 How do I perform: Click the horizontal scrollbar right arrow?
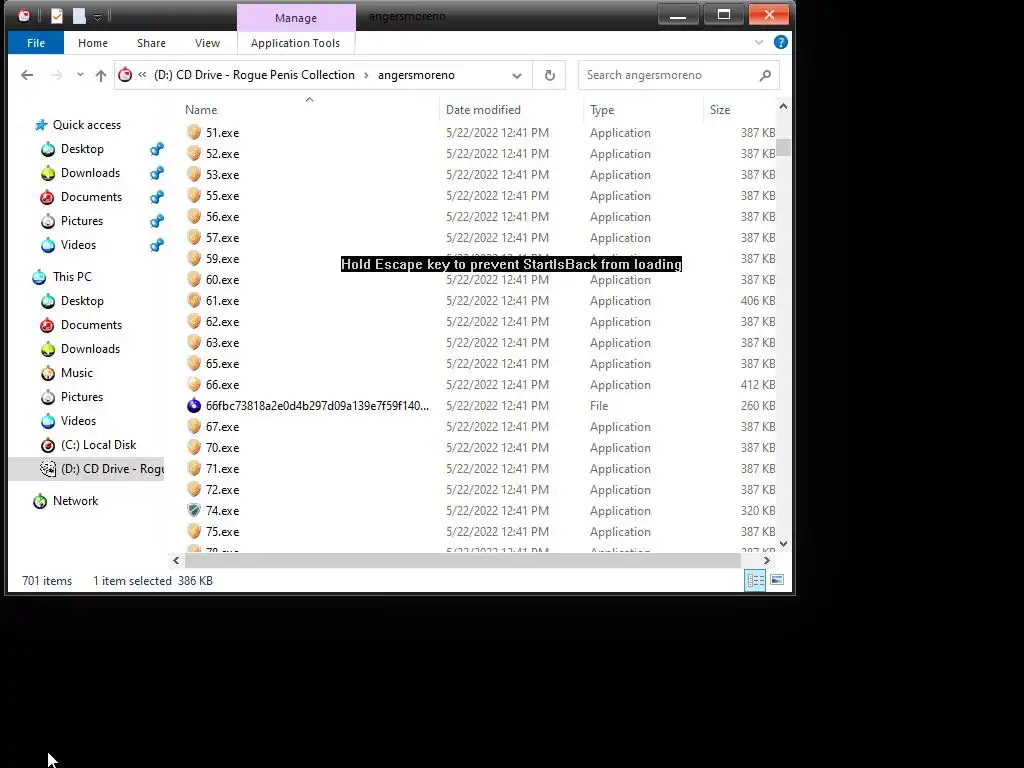766,560
